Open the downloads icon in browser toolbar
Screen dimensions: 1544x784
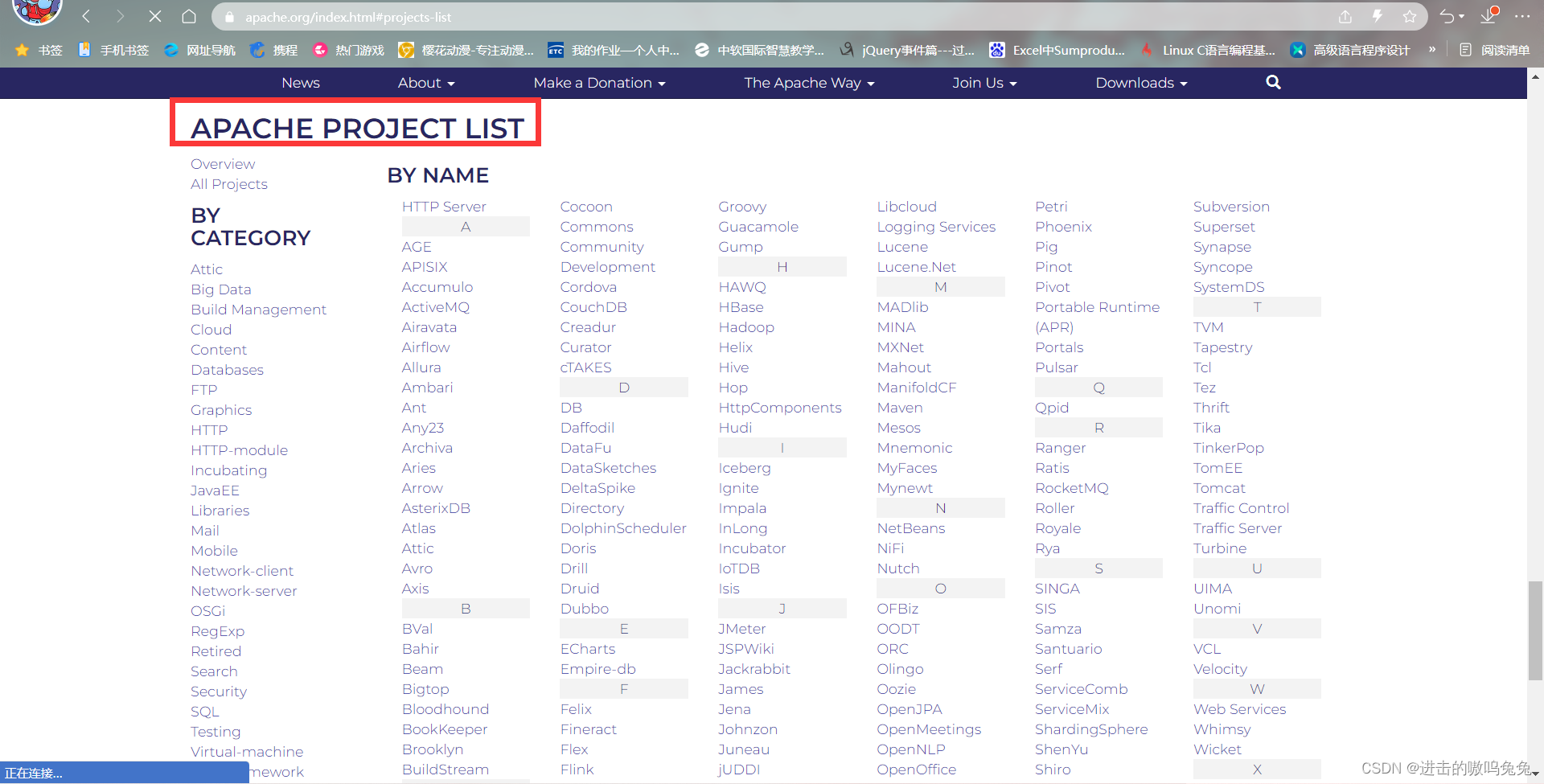click(x=1489, y=16)
